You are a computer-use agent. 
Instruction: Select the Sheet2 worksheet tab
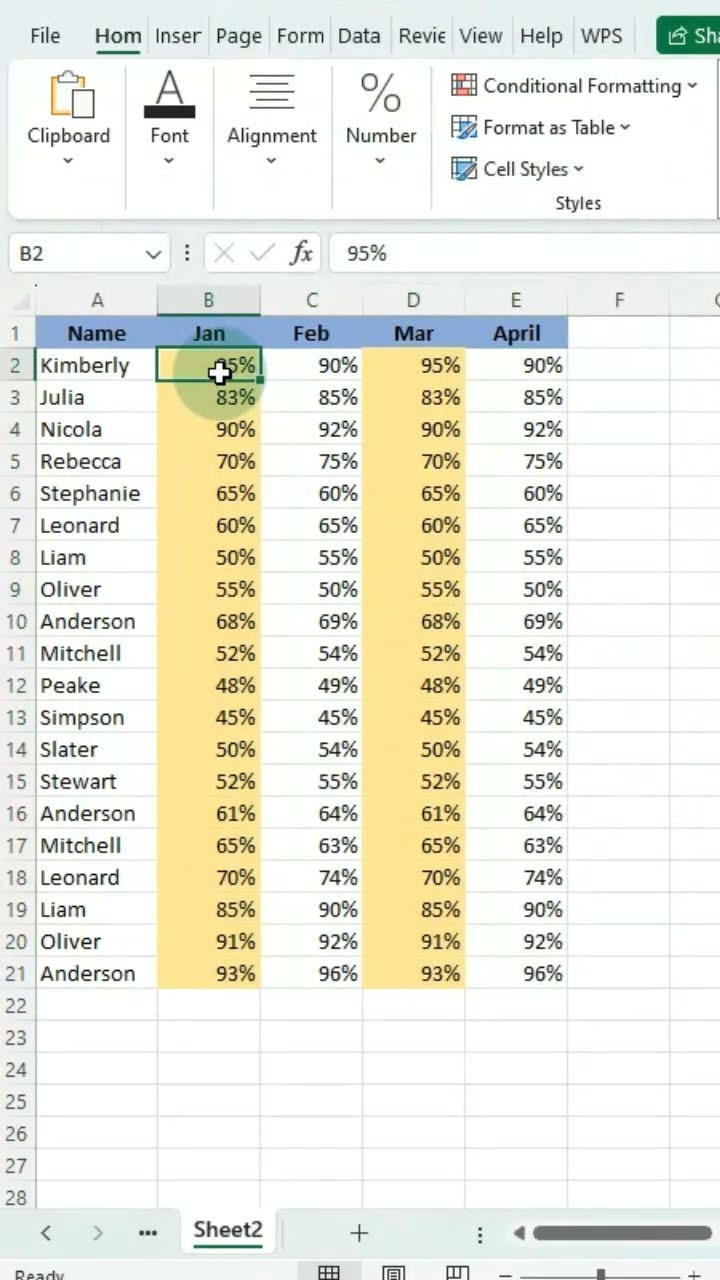(x=228, y=1230)
